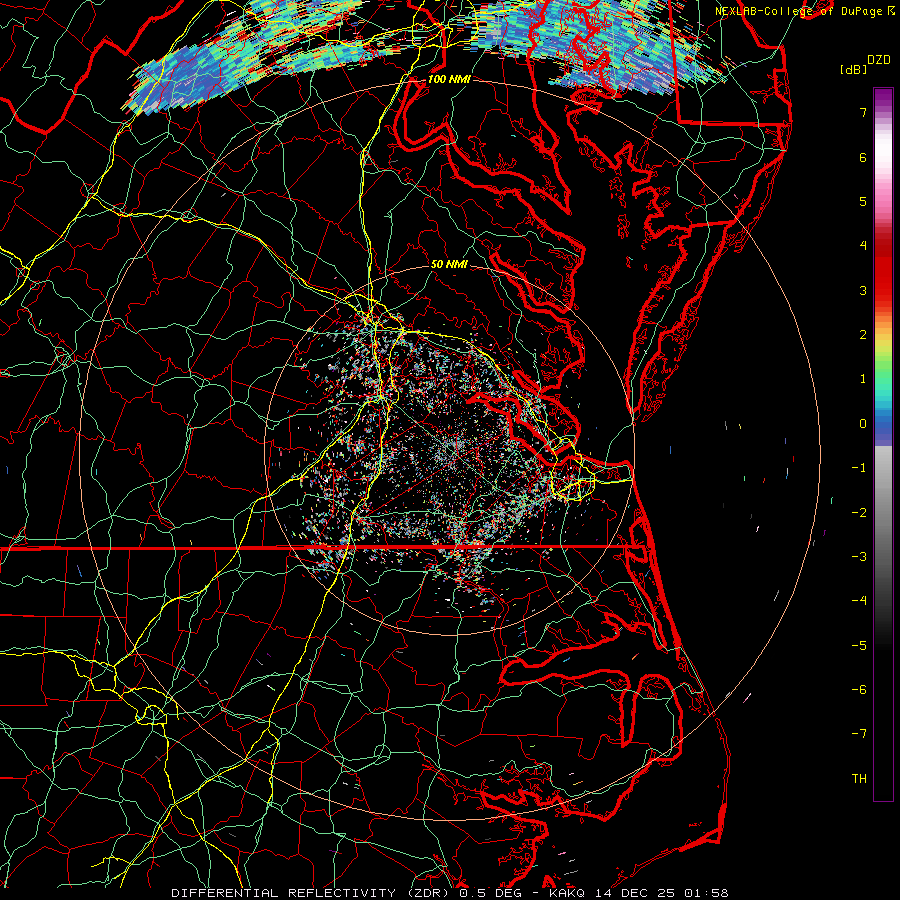Select the "4" value on the legend
This screenshot has width=900, height=900.
[x=863, y=246]
